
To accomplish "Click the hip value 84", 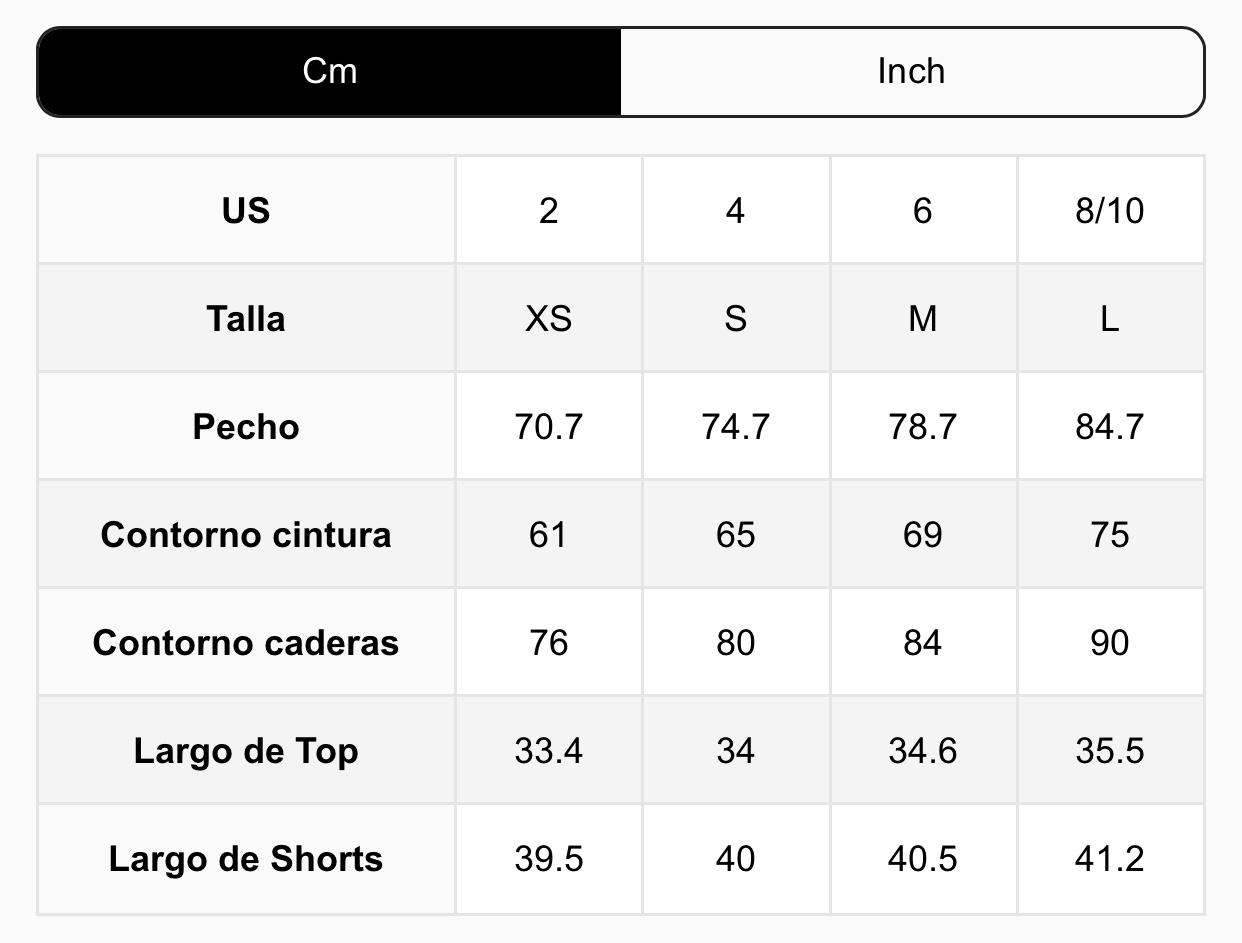I will tap(922, 643).
